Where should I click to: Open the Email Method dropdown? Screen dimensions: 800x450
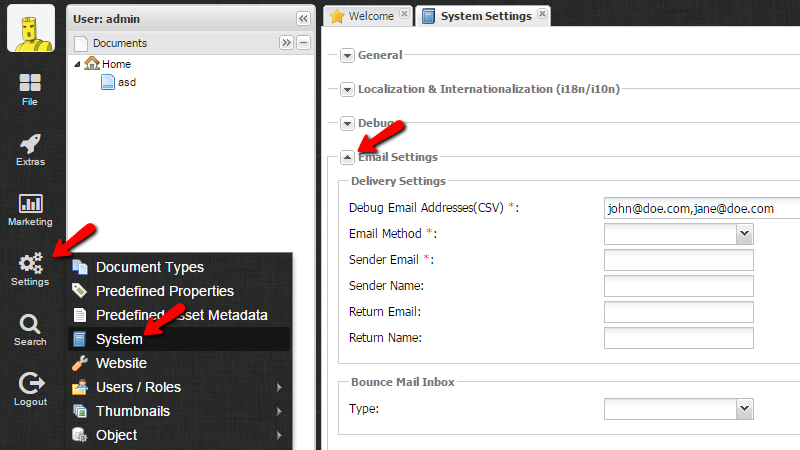pos(744,234)
